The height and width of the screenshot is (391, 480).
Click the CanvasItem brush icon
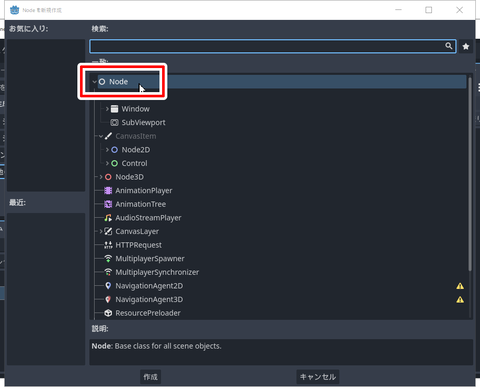(x=108, y=136)
